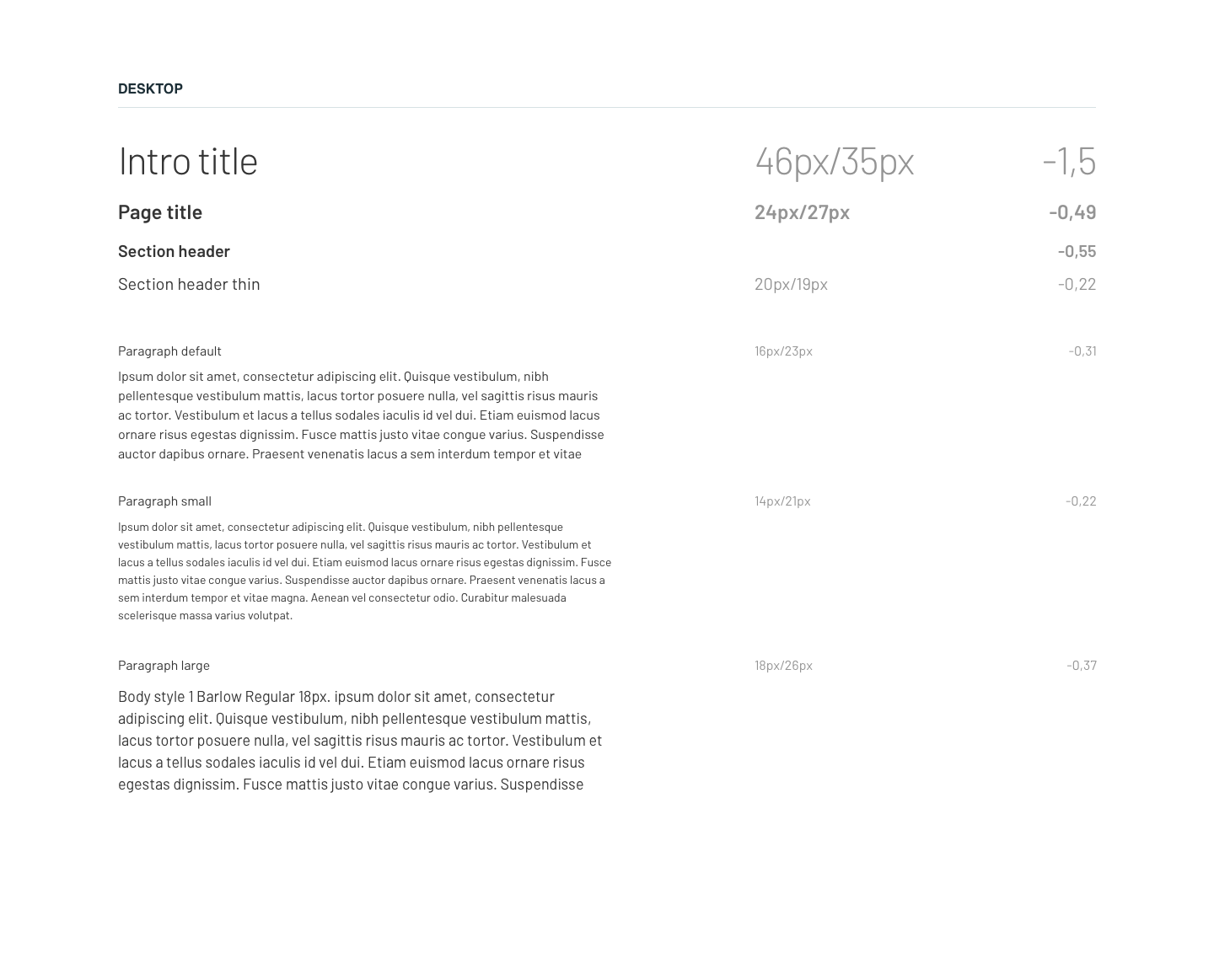Click the -1,5 letter spacing value
The width and height of the screenshot is (1214, 980).
1069,160
